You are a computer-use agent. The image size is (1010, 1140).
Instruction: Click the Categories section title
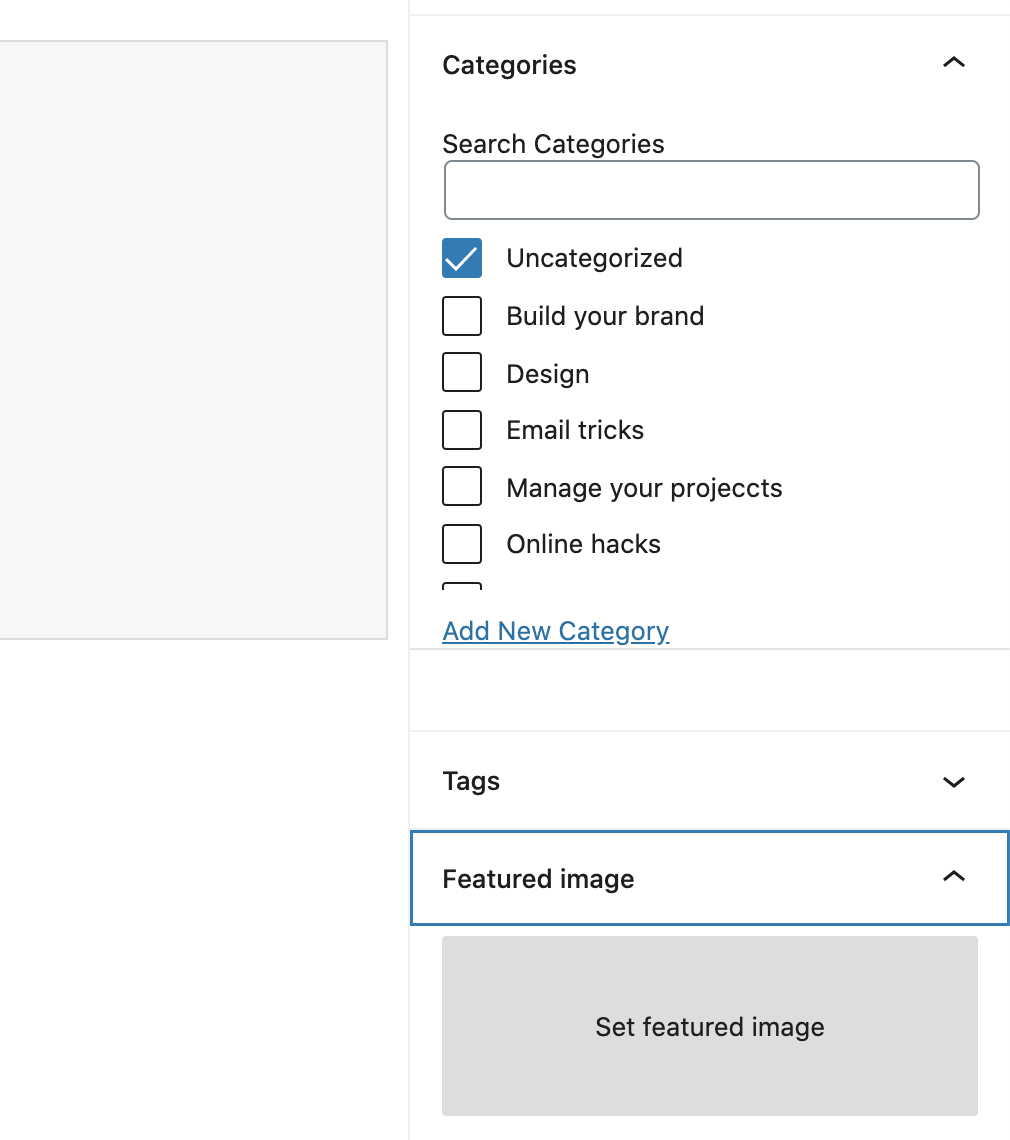pyautogui.click(x=509, y=65)
